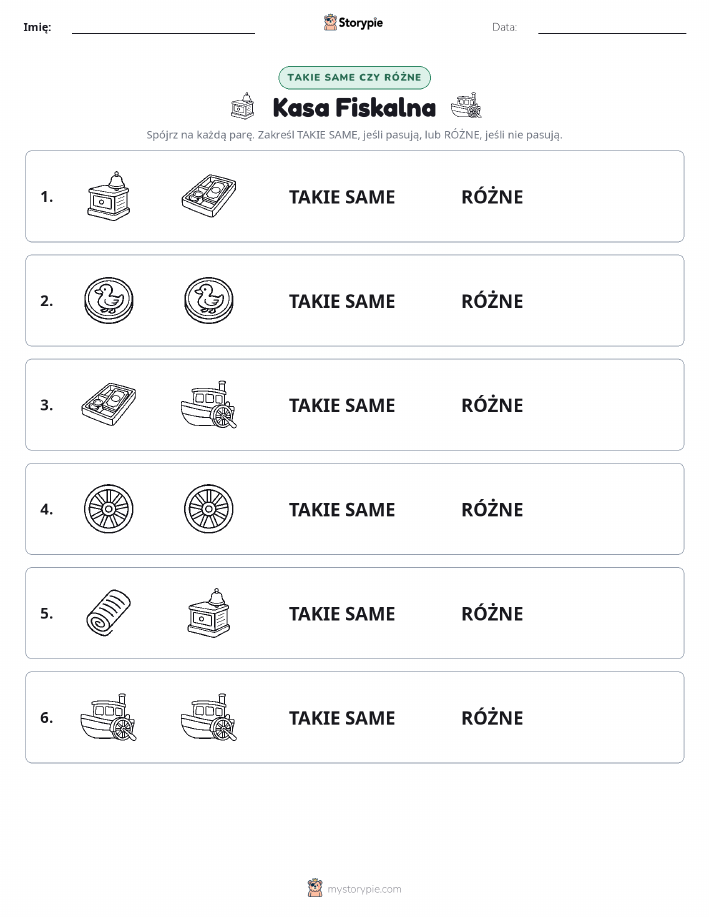Click the Imię name line field
709x917 pixels.
[163, 27]
